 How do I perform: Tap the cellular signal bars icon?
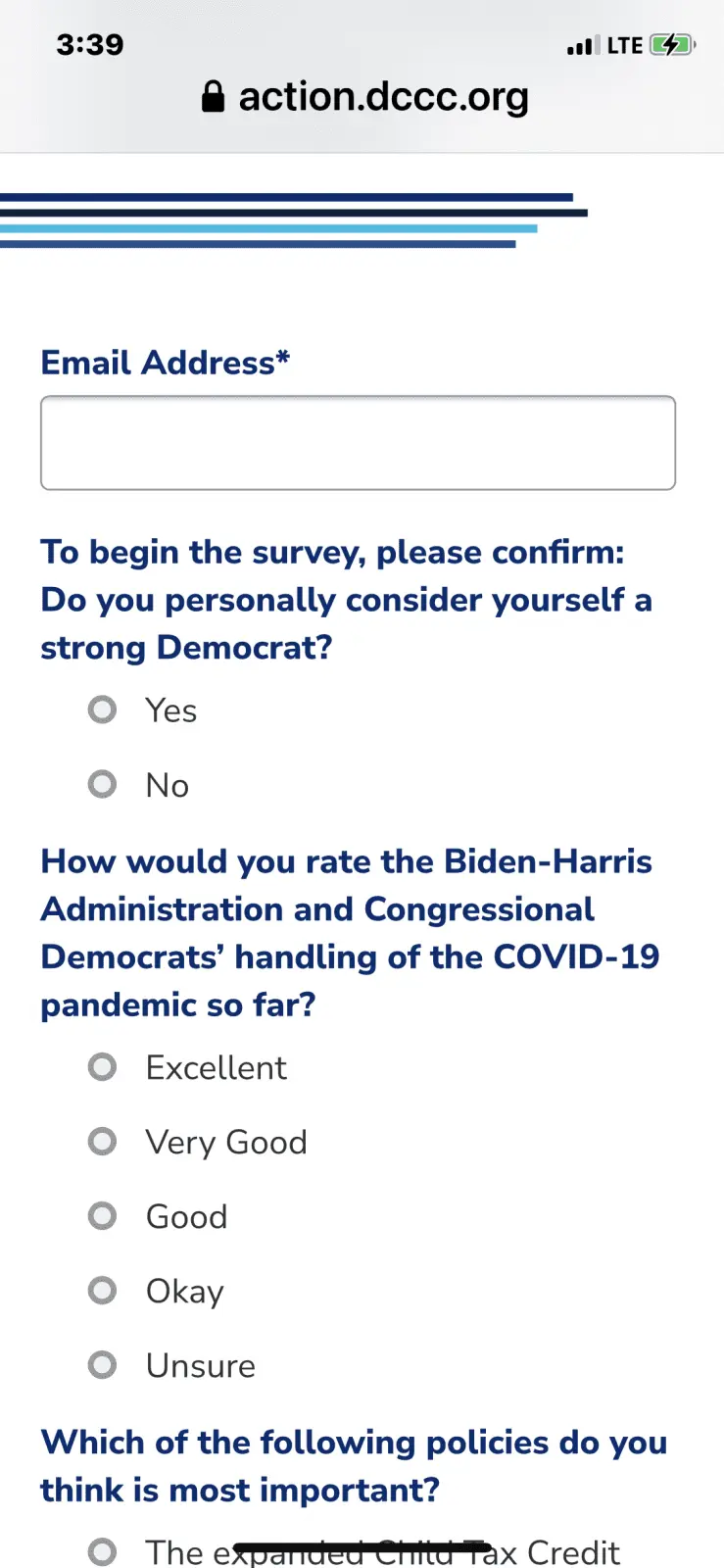pos(583,45)
